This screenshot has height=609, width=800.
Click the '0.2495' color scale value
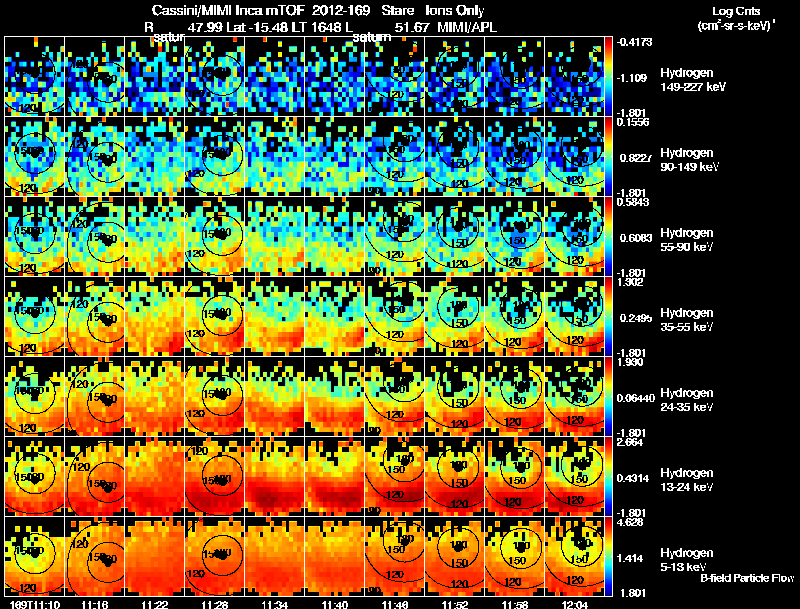click(635, 318)
